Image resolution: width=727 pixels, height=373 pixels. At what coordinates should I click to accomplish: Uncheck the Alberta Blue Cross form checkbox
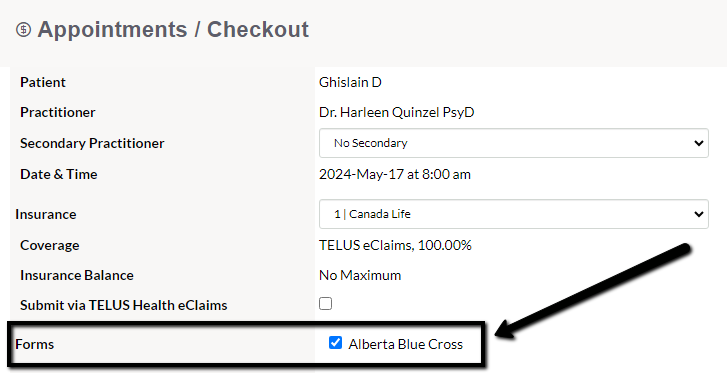point(335,343)
